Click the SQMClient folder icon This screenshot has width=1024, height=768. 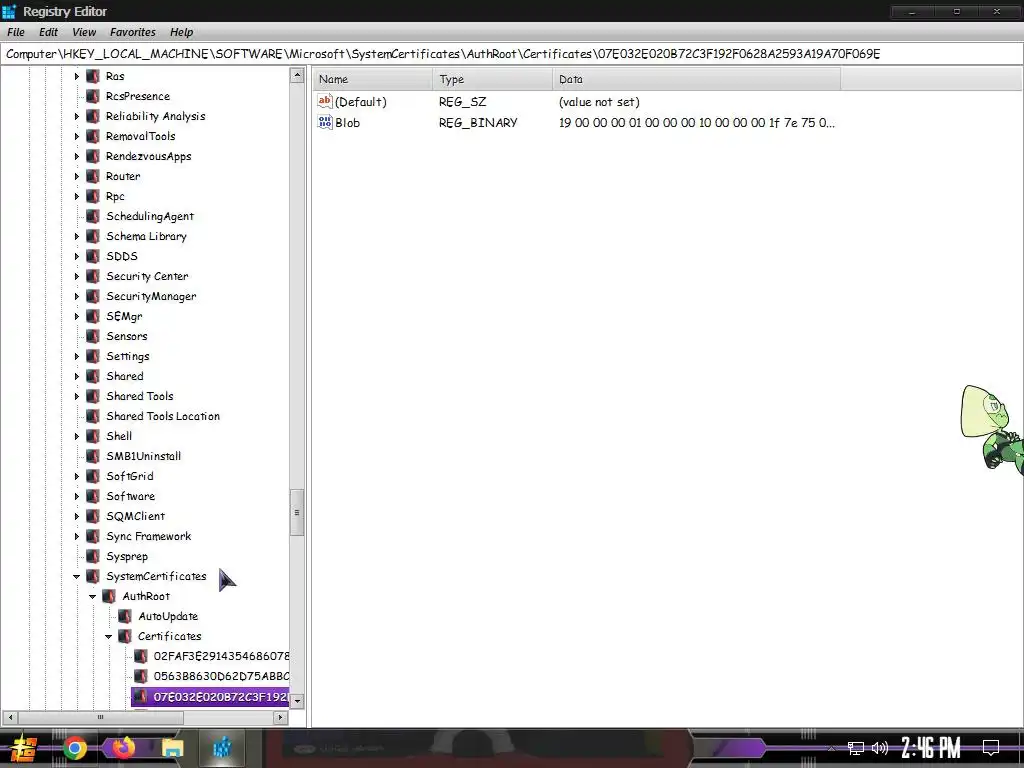93,517
